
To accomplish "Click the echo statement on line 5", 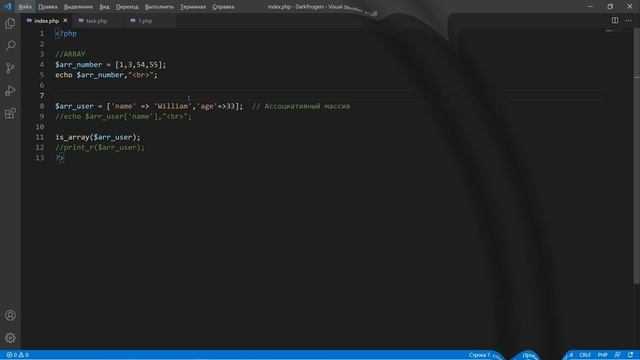I will pyautogui.click(x=107, y=75).
